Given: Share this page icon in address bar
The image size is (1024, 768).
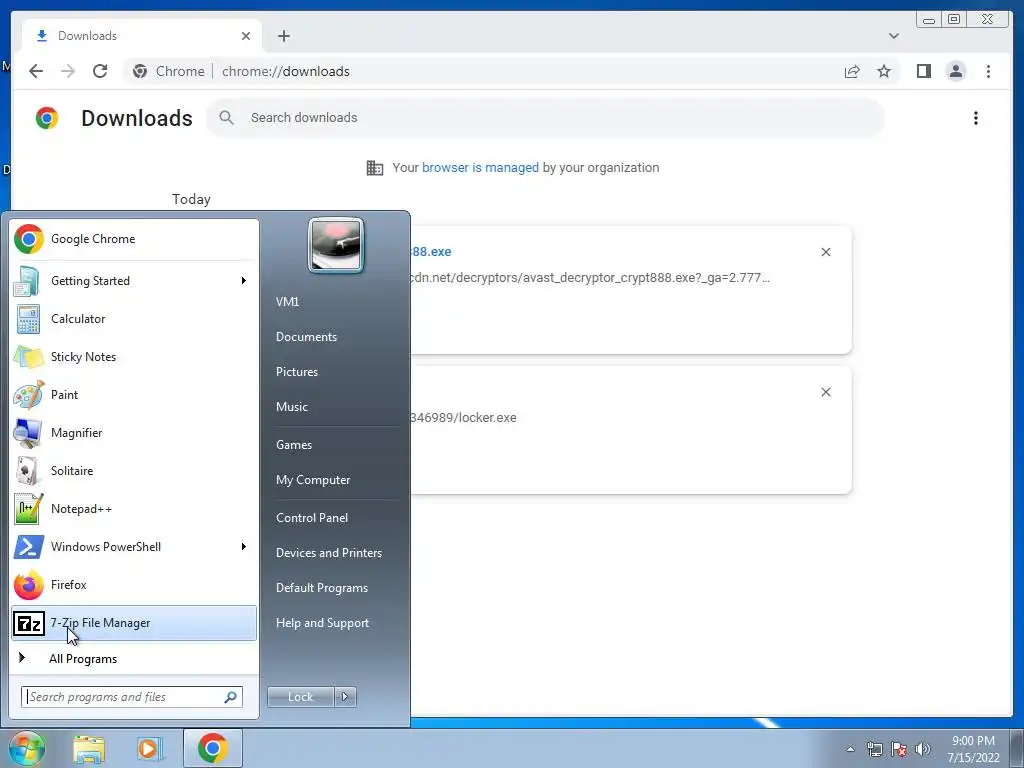Looking at the screenshot, I should coord(852,71).
